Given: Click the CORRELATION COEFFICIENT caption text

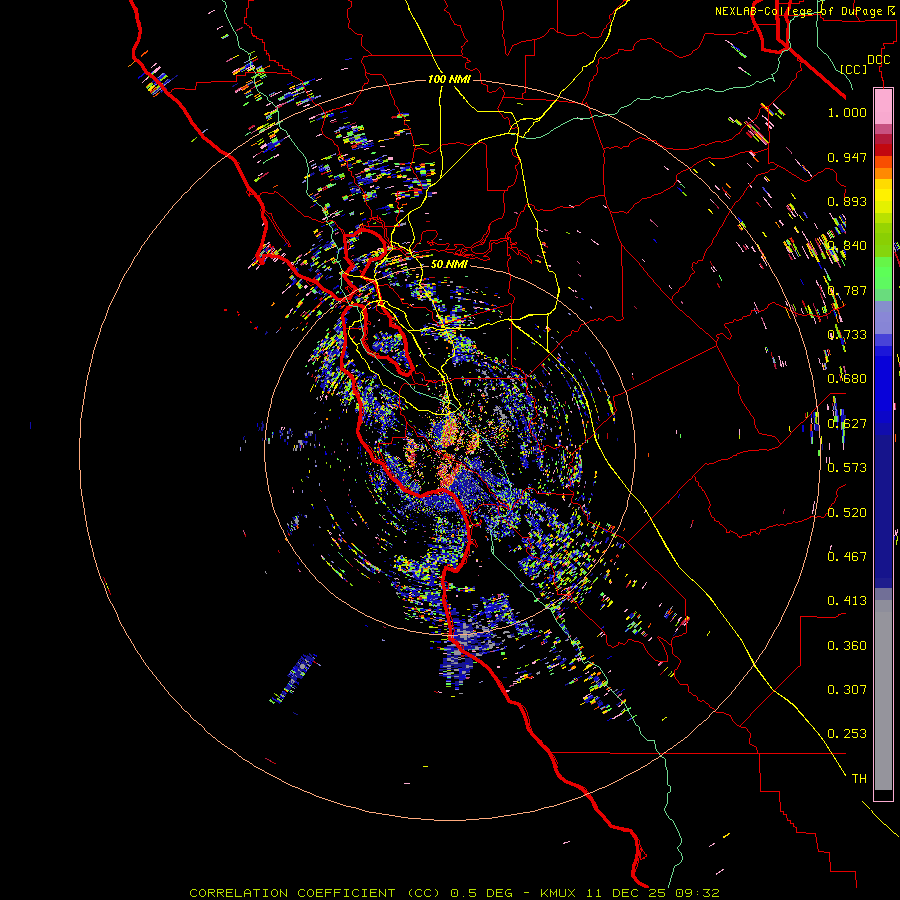Looking at the screenshot, I should (x=292, y=893).
